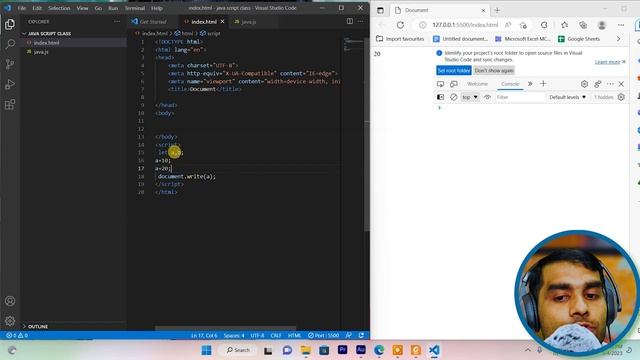Open Microsoft Edge from taskbar
The image size is (640, 360).
379,350
